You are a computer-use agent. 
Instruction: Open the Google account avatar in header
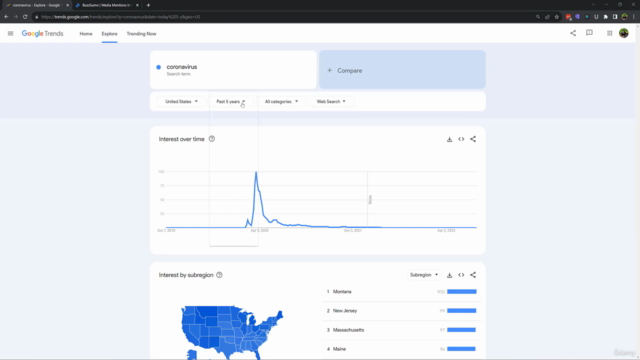(x=624, y=33)
